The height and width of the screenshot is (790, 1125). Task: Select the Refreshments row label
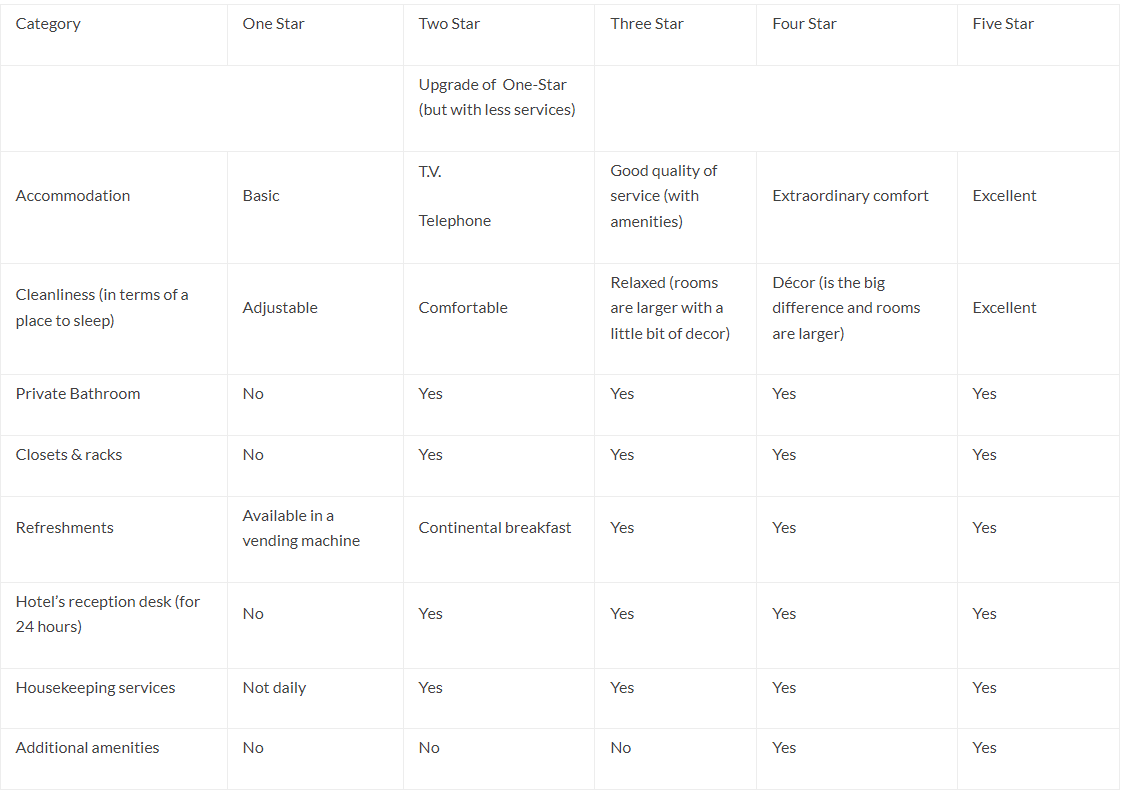pyautogui.click(x=65, y=528)
